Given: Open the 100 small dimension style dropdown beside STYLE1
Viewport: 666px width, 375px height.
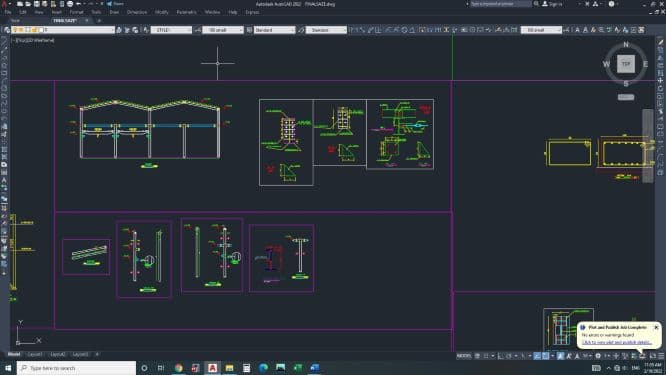Looking at the screenshot, I should (x=223, y=30).
